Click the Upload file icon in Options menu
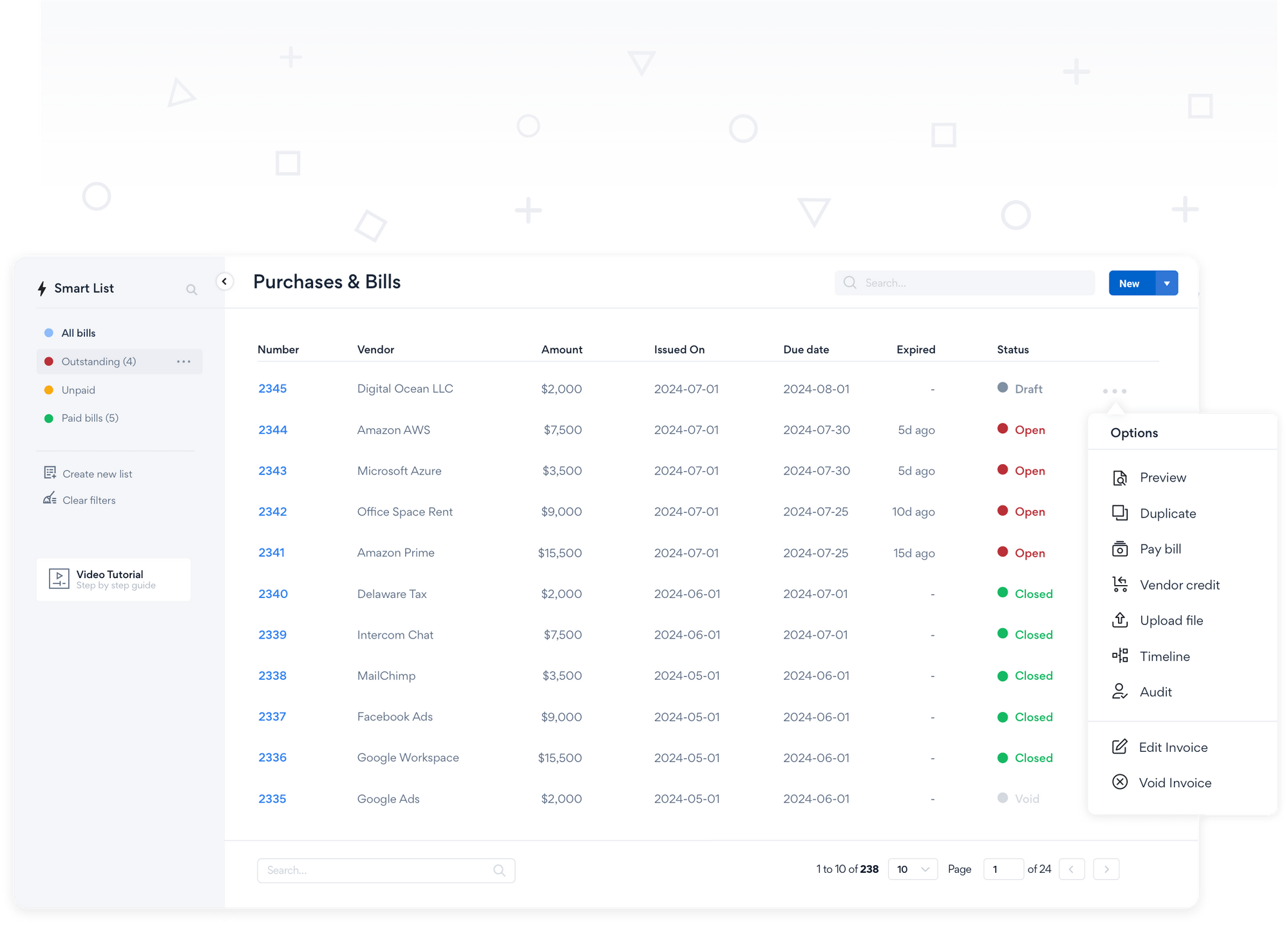 coord(1120,620)
